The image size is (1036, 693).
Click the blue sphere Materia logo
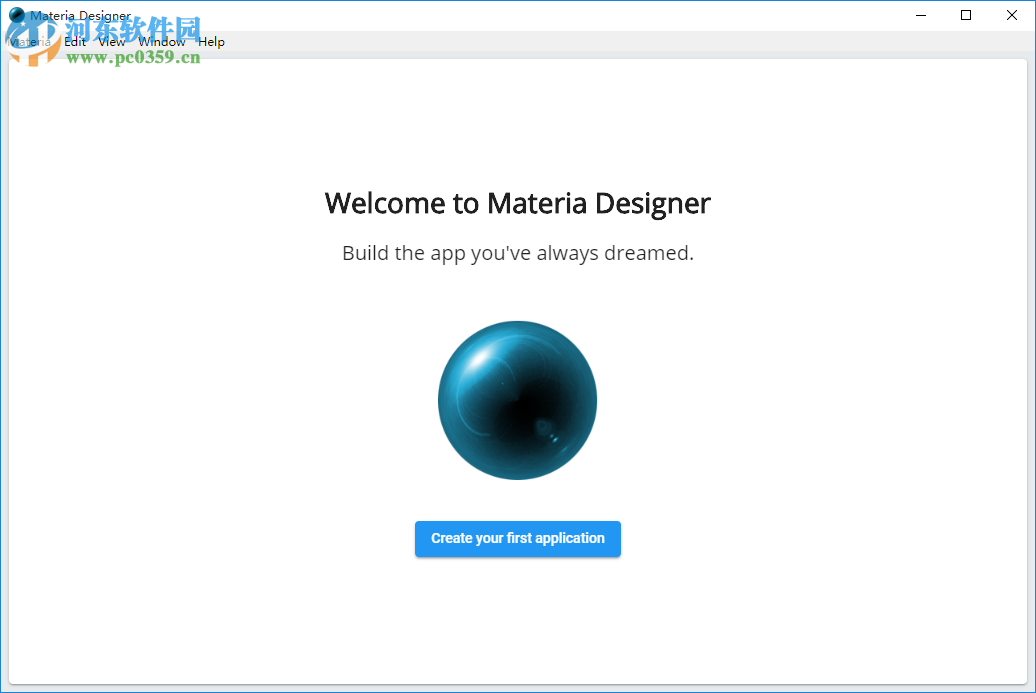coord(517,400)
